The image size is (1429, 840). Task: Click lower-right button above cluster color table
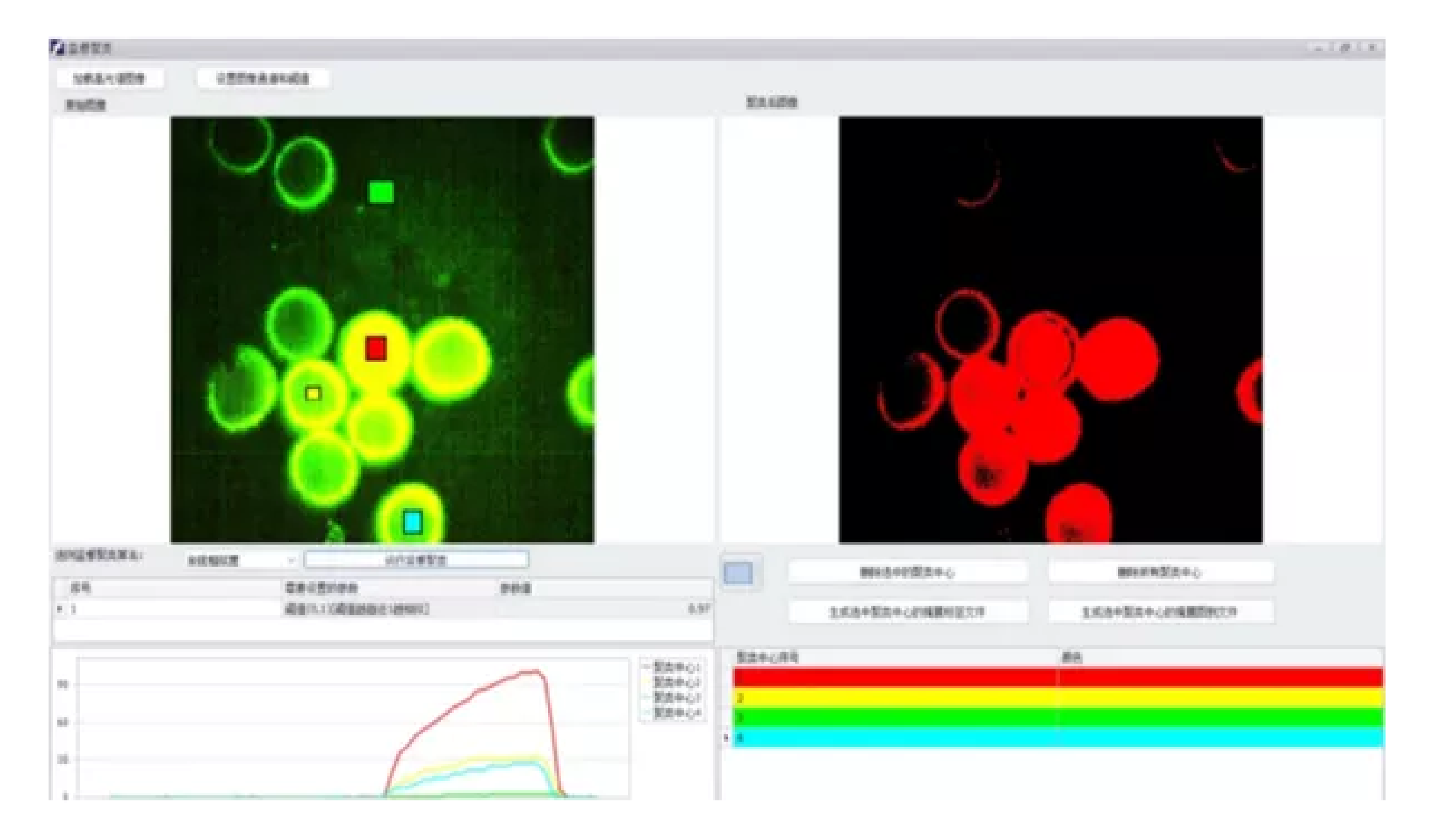coord(1160,612)
